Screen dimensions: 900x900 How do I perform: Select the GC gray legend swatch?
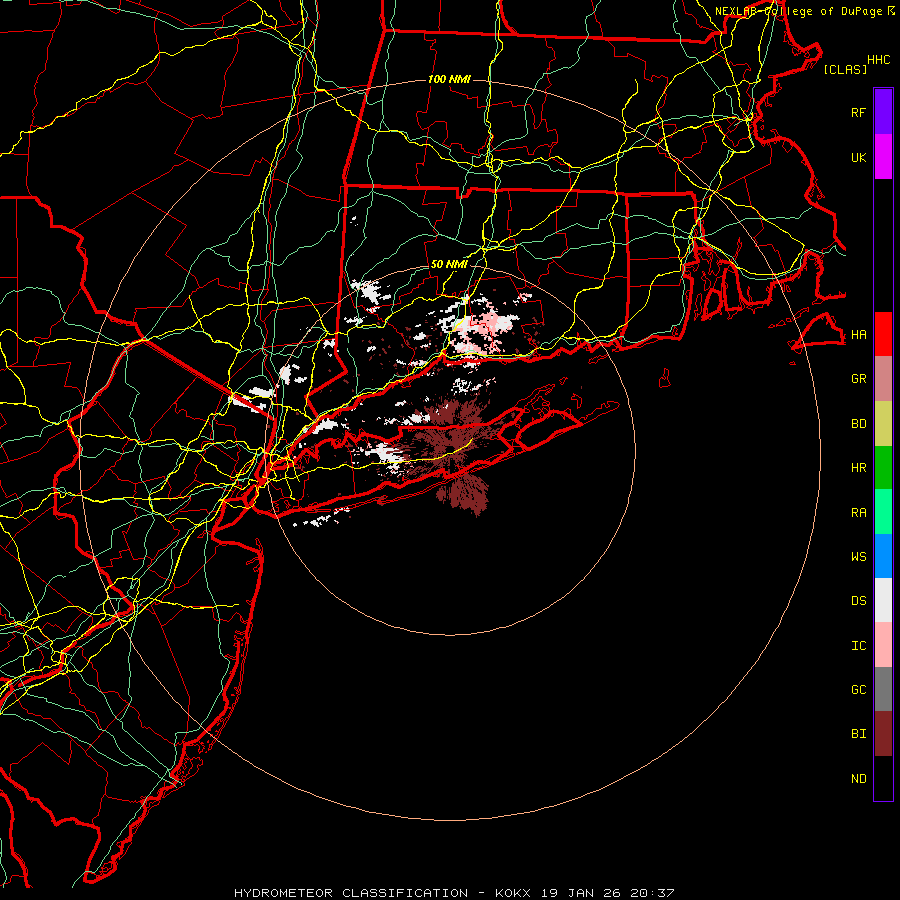pyautogui.click(x=883, y=689)
